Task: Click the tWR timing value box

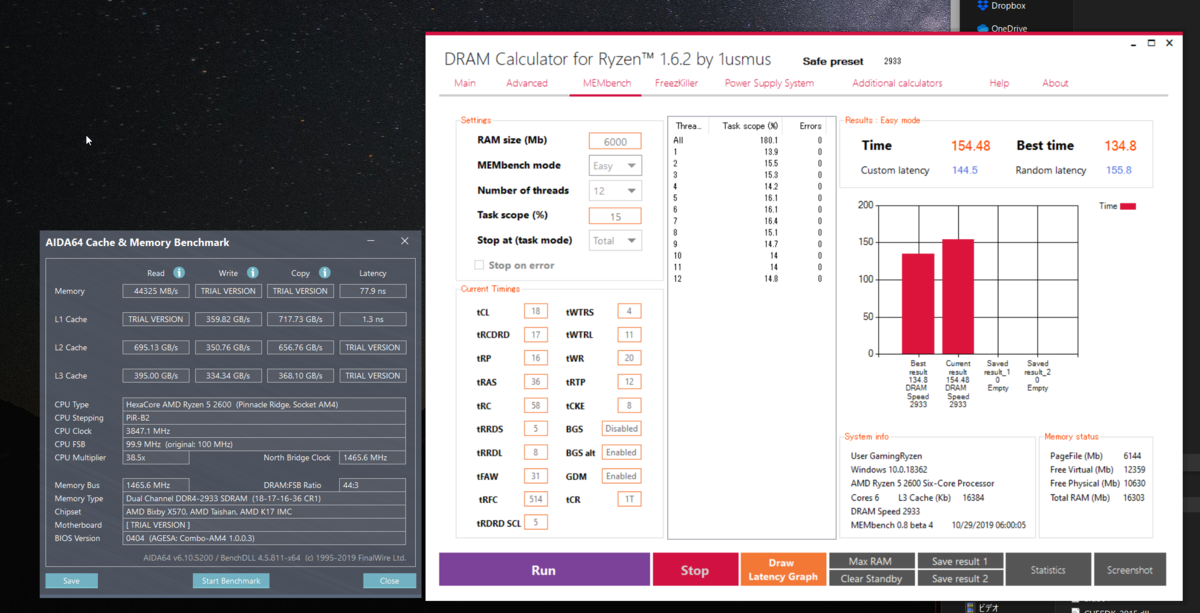Action: (x=629, y=358)
